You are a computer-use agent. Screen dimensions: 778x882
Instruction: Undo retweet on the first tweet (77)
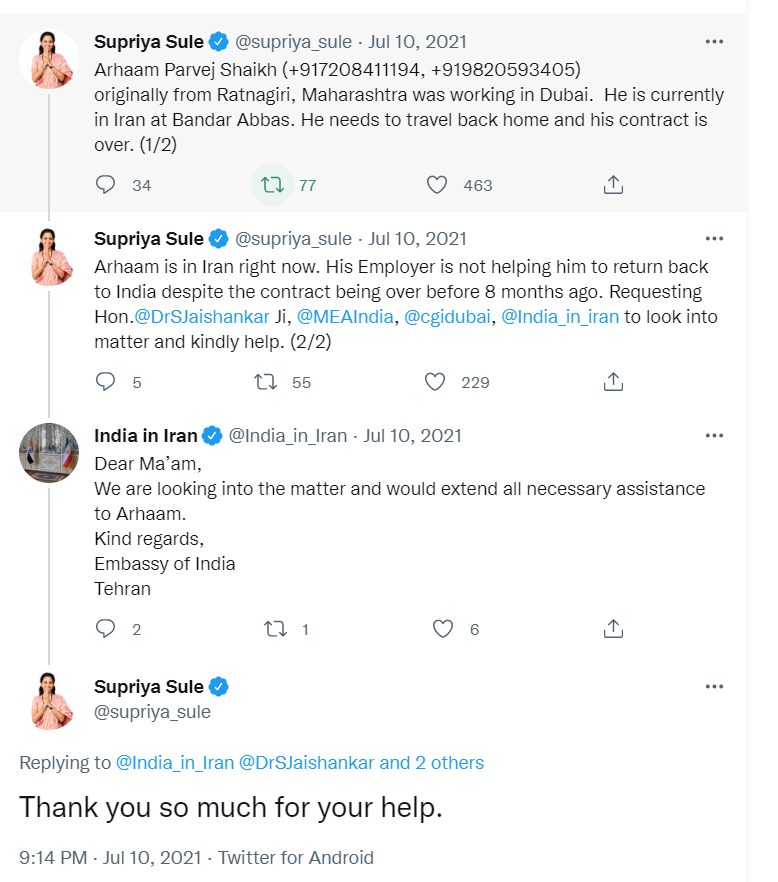pyautogui.click(x=272, y=185)
